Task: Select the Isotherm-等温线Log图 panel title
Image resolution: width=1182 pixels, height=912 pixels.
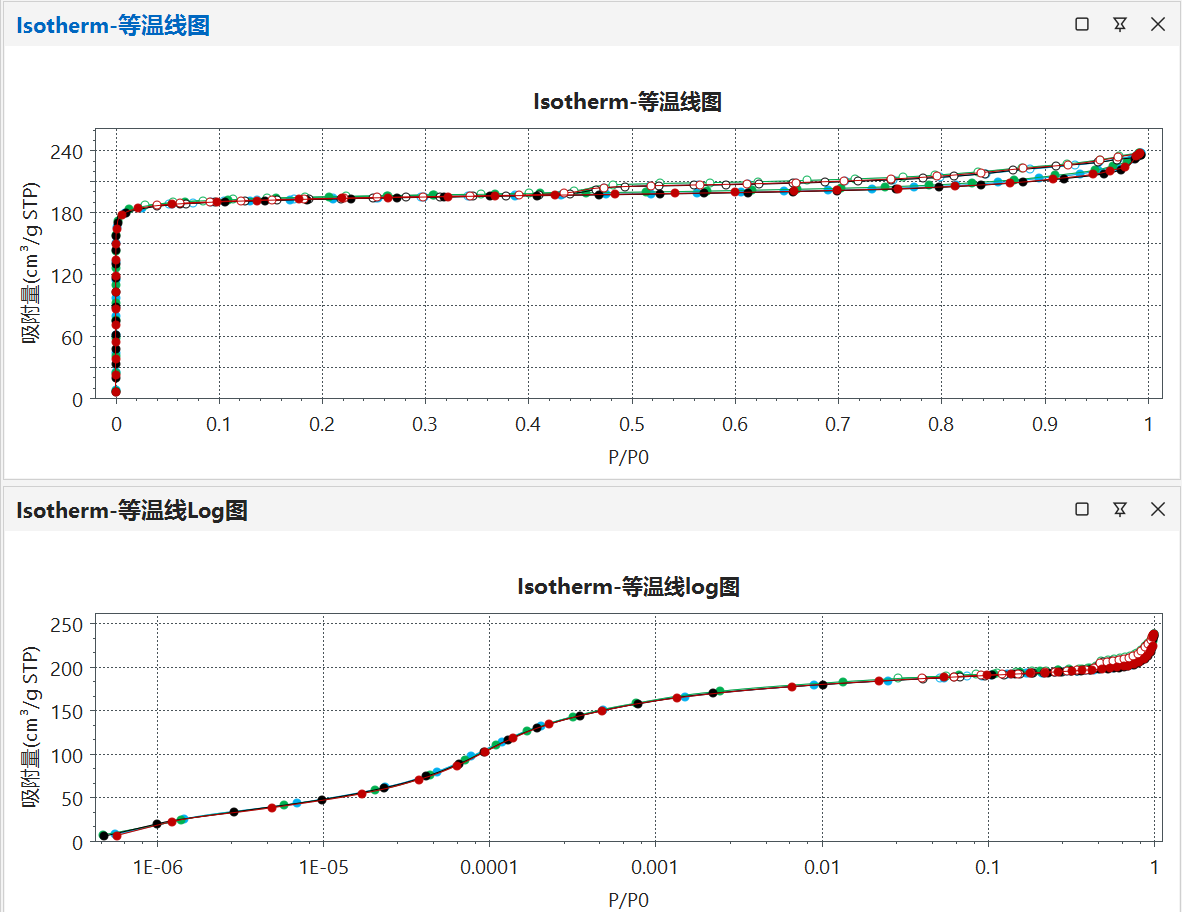Action: point(132,510)
